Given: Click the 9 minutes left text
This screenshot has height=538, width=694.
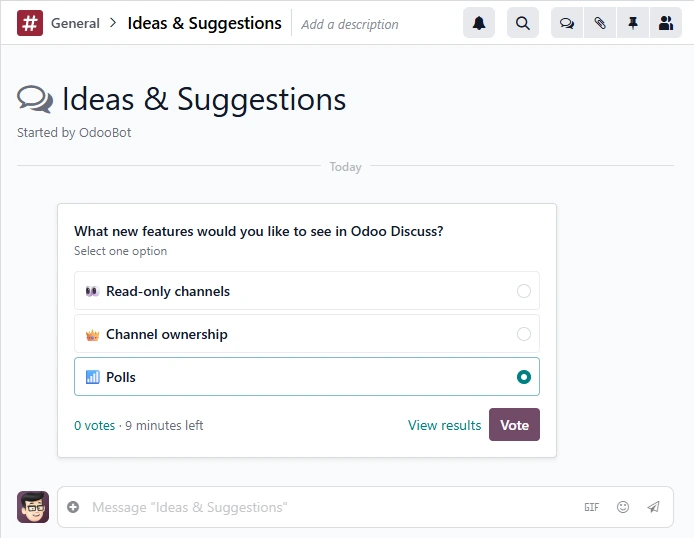Looking at the screenshot, I should click(x=164, y=426).
